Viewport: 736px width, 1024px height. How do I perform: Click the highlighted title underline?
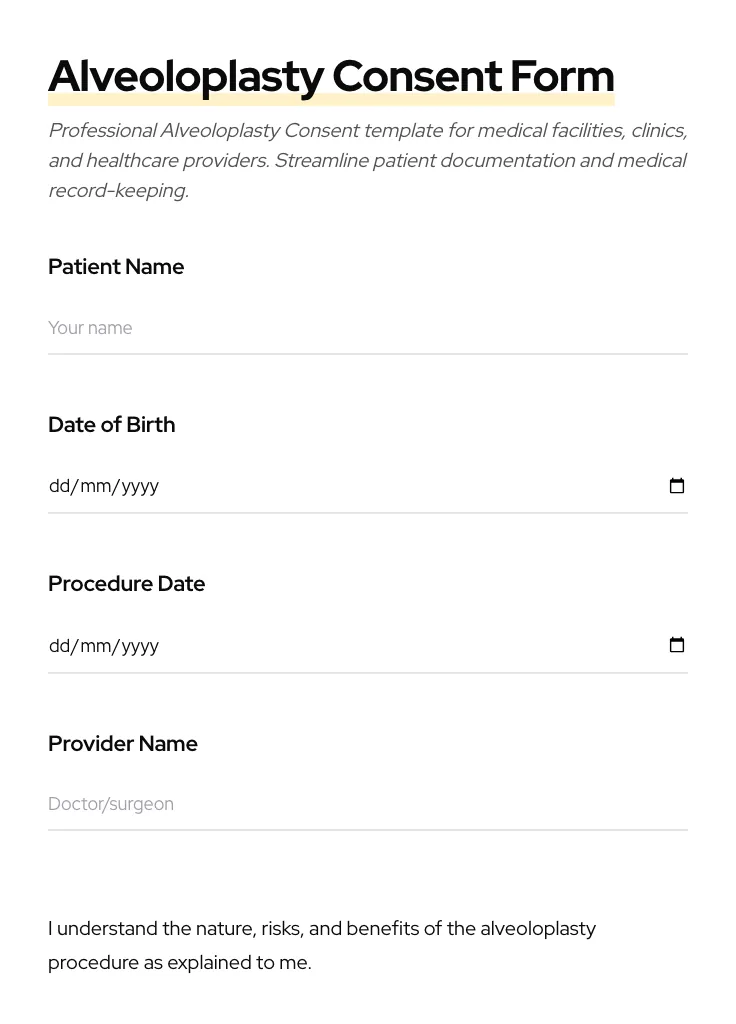[331, 97]
